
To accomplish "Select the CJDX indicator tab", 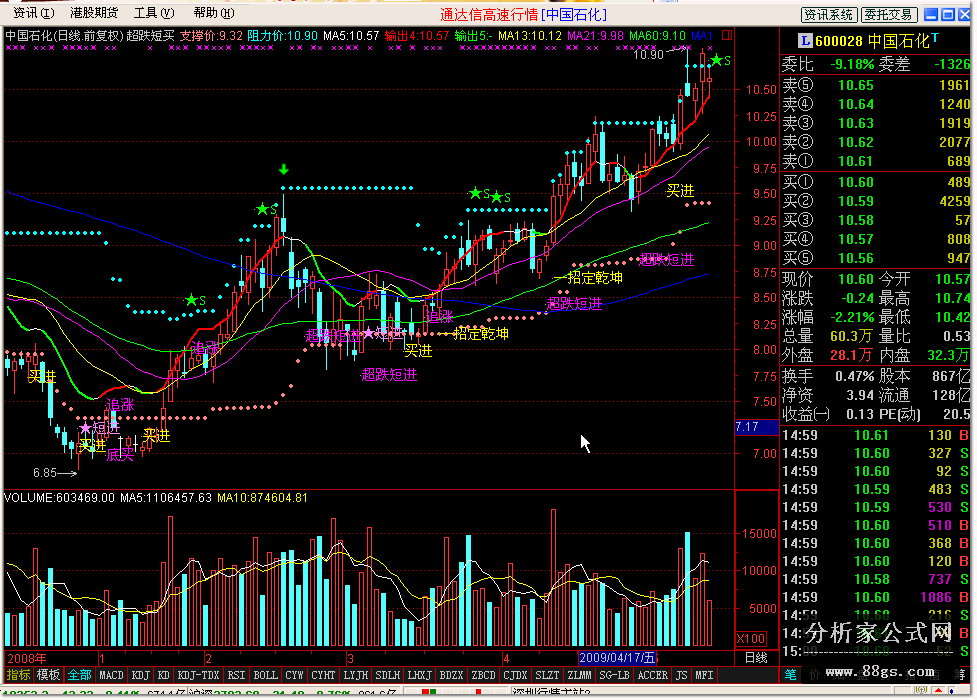I will (x=515, y=675).
